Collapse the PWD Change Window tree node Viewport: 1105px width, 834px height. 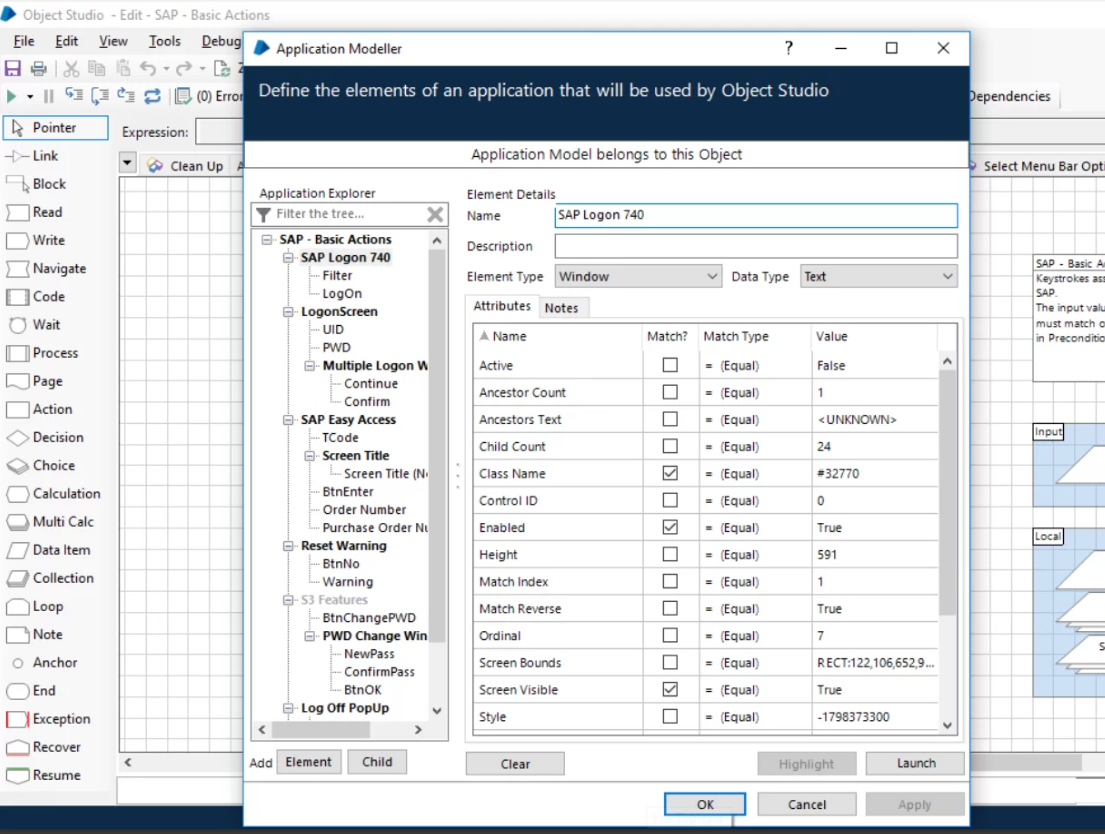pyautogui.click(x=310, y=636)
